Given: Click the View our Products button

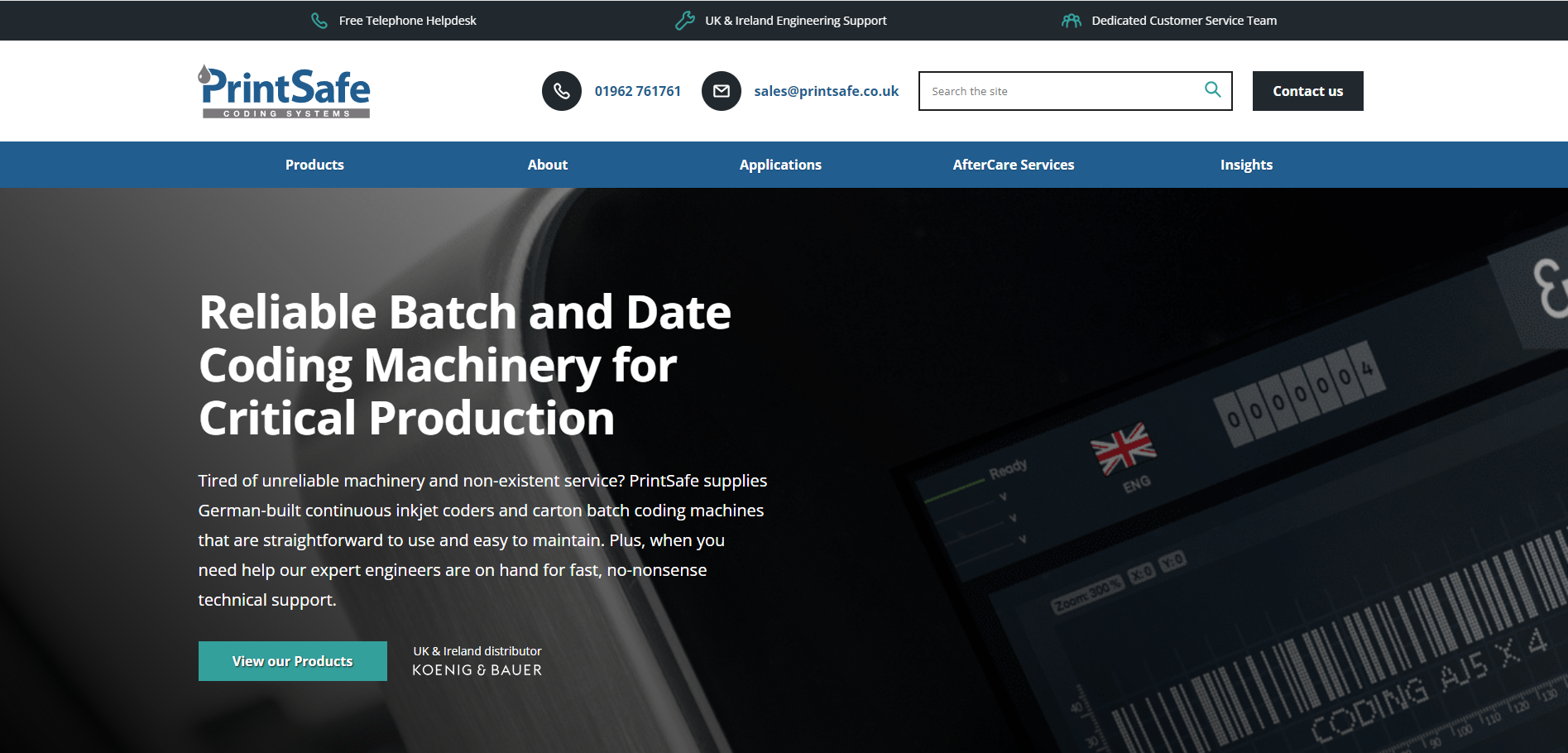Looking at the screenshot, I should coord(292,661).
